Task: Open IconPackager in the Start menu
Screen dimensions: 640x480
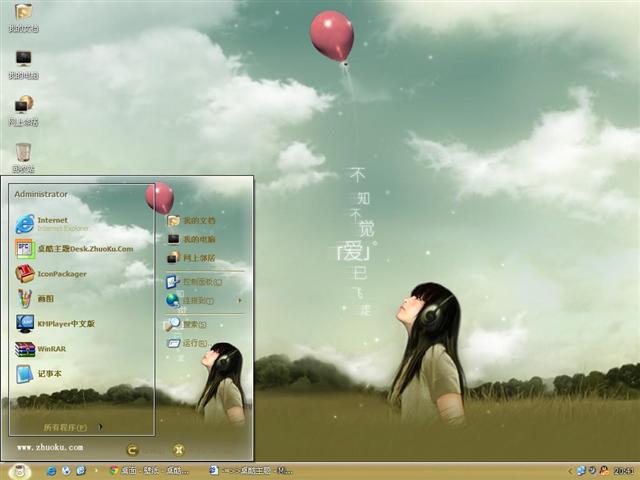Action: pyautogui.click(x=51, y=273)
